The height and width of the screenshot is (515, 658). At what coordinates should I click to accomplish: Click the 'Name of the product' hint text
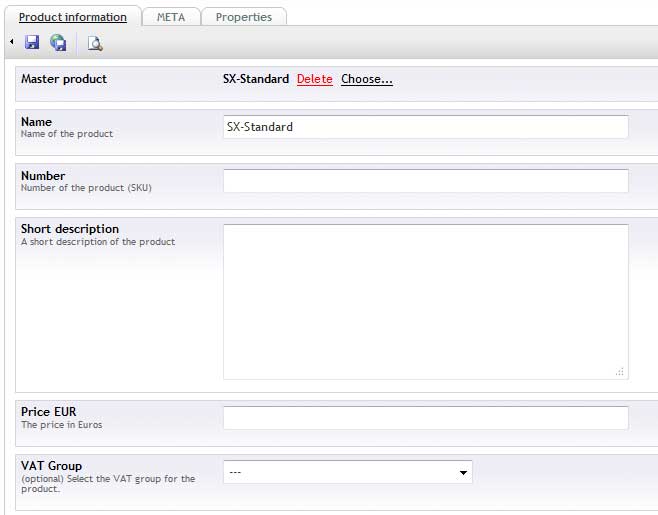coord(67,134)
